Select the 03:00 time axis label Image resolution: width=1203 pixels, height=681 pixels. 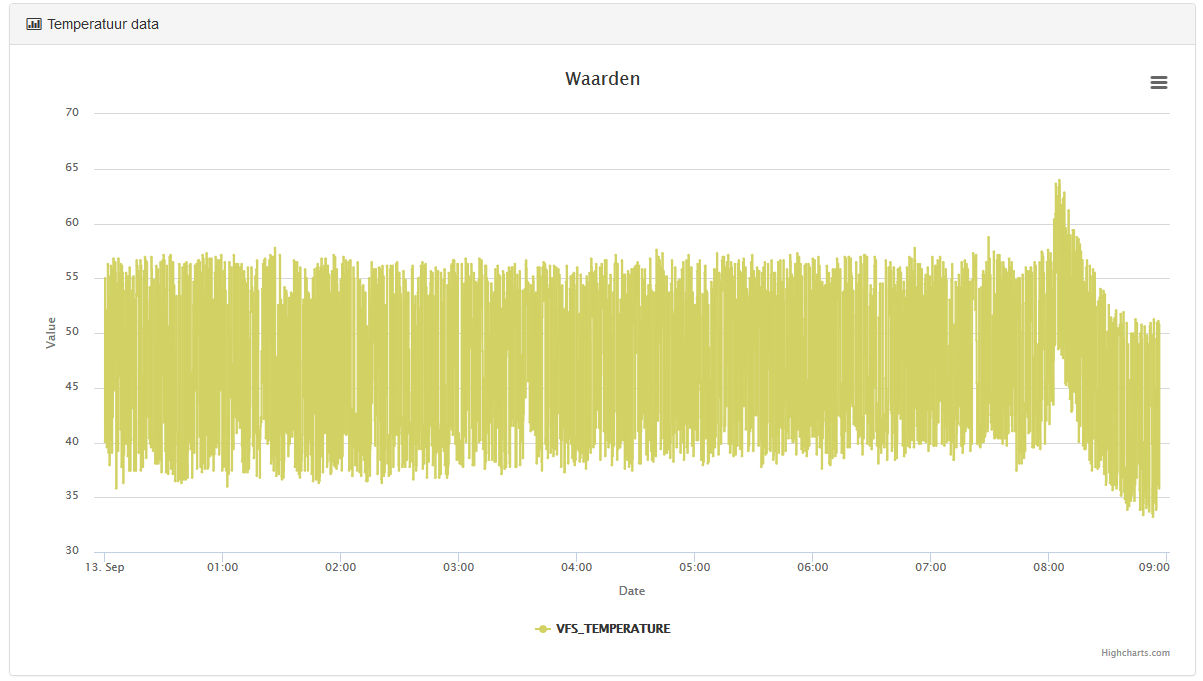tap(458, 567)
